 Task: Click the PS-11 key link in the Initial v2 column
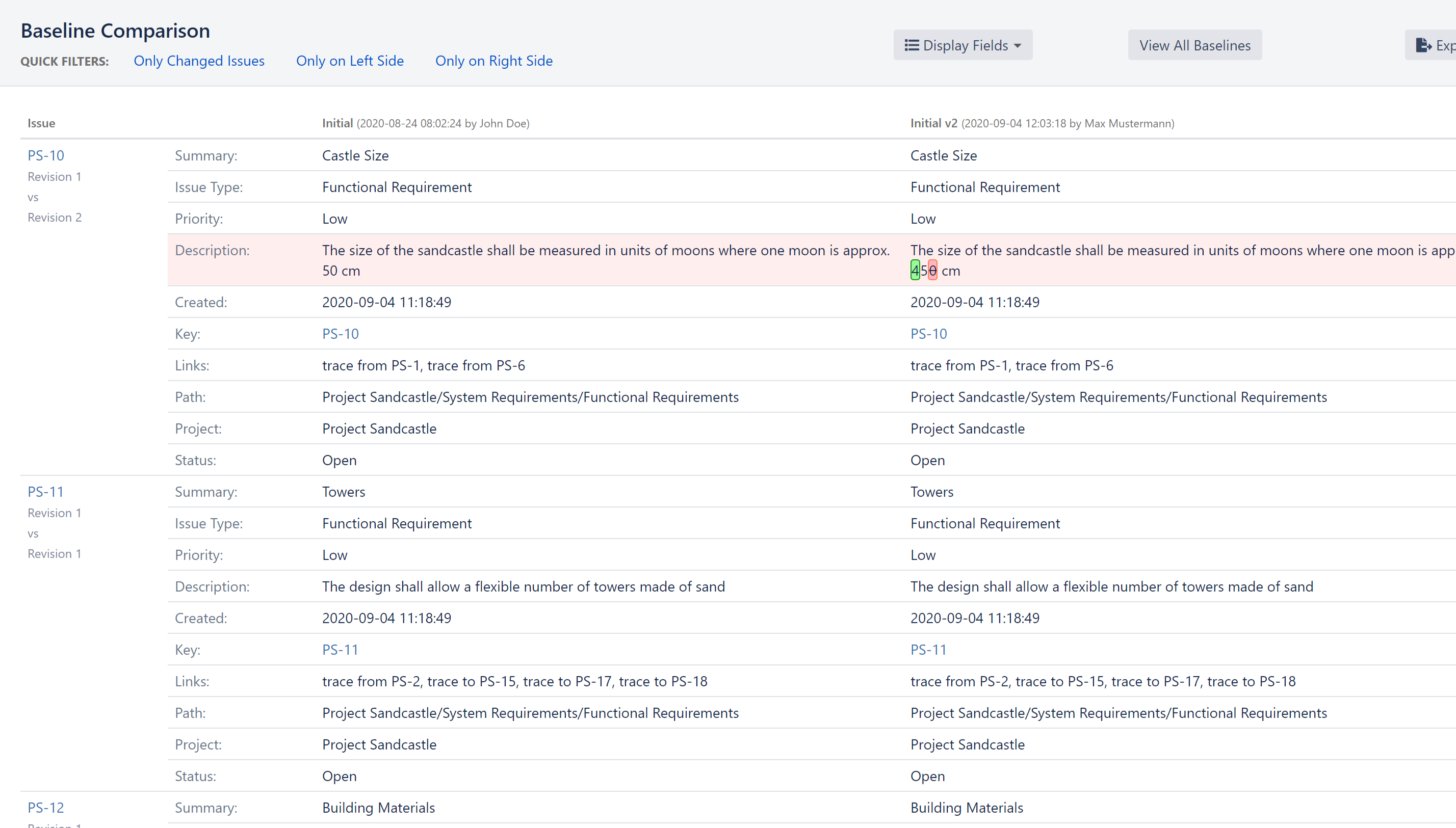928,650
